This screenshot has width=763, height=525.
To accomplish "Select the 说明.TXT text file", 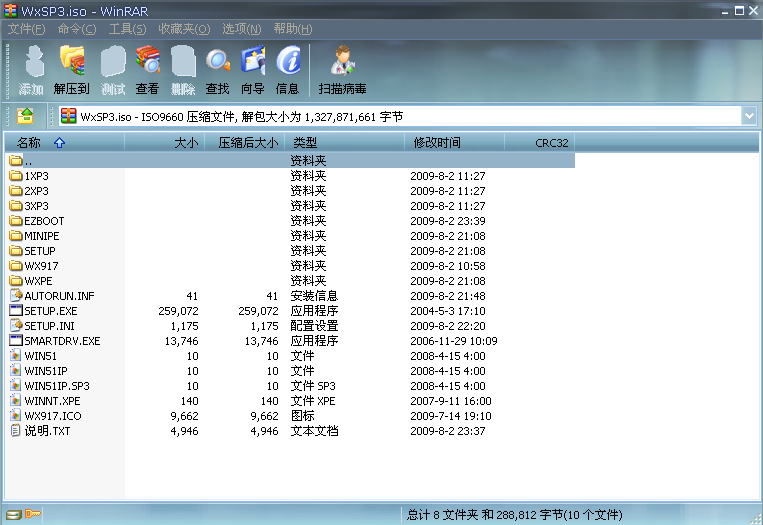I will (x=47, y=431).
